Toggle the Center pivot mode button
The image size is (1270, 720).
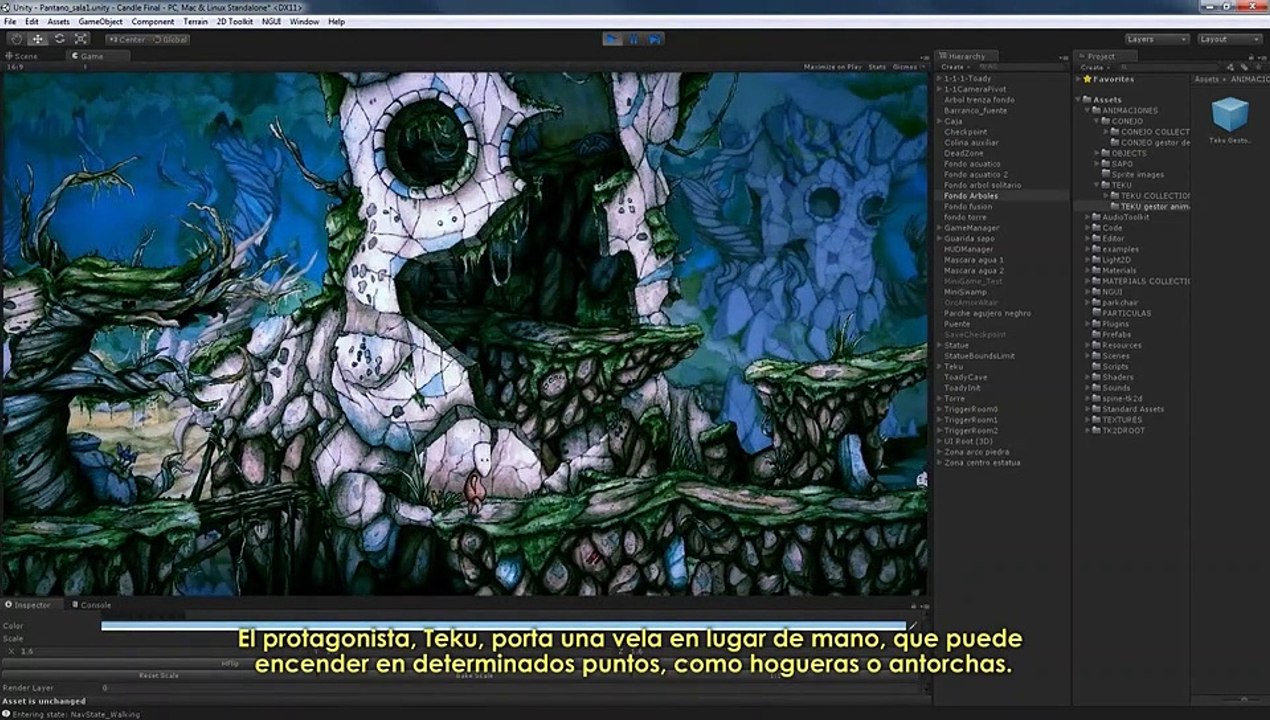127,39
